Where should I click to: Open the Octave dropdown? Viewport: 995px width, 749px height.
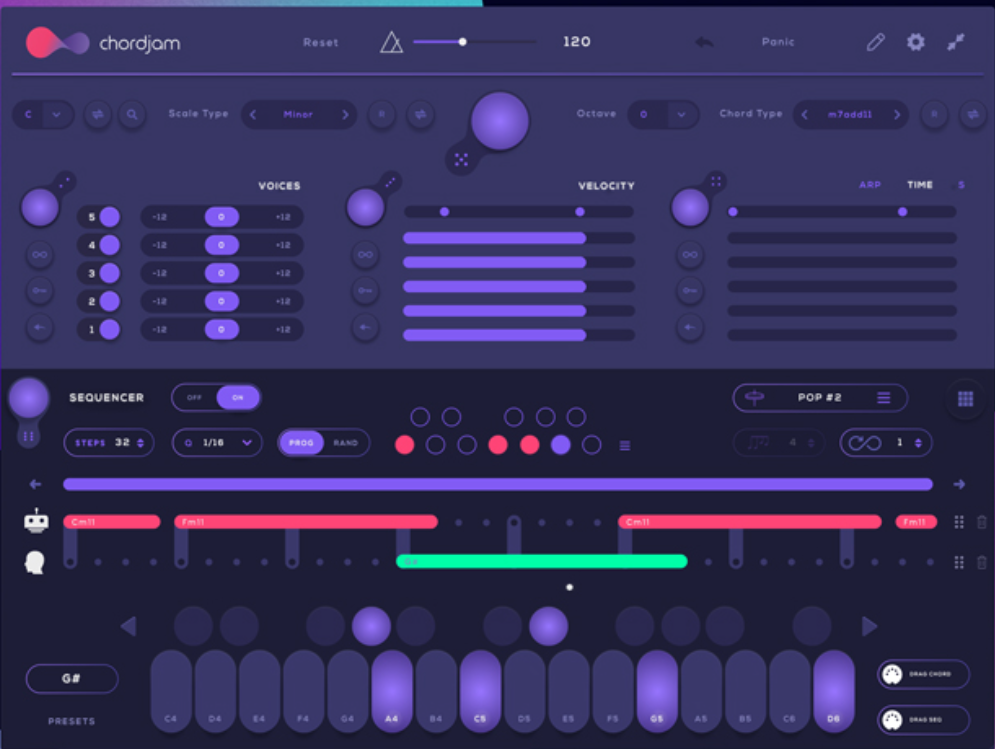point(662,114)
